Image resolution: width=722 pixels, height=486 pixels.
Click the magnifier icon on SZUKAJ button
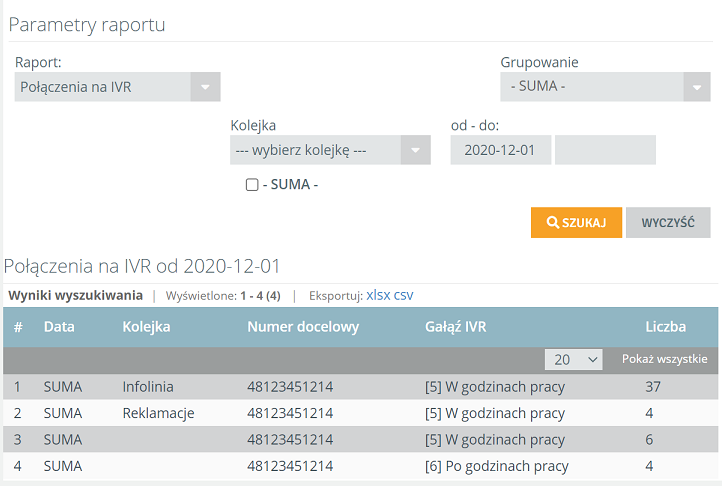coord(553,222)
